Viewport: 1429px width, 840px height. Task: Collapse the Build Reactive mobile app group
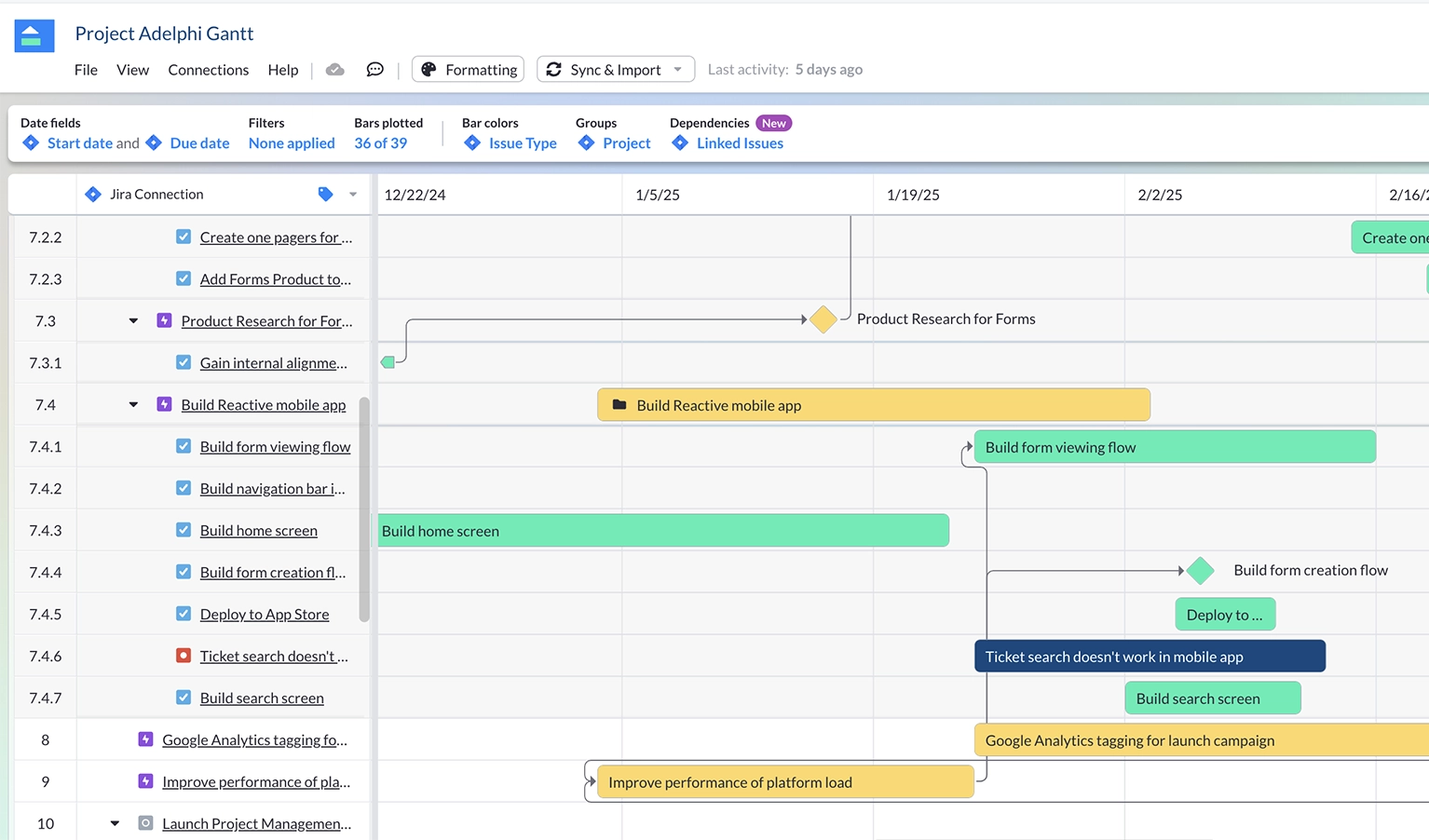[133, 404]
